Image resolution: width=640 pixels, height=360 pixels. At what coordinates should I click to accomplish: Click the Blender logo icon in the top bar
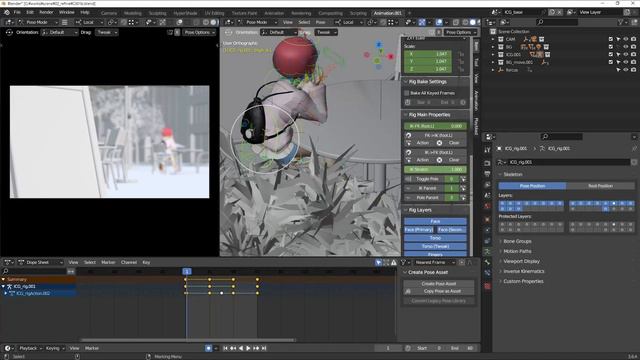7,12
